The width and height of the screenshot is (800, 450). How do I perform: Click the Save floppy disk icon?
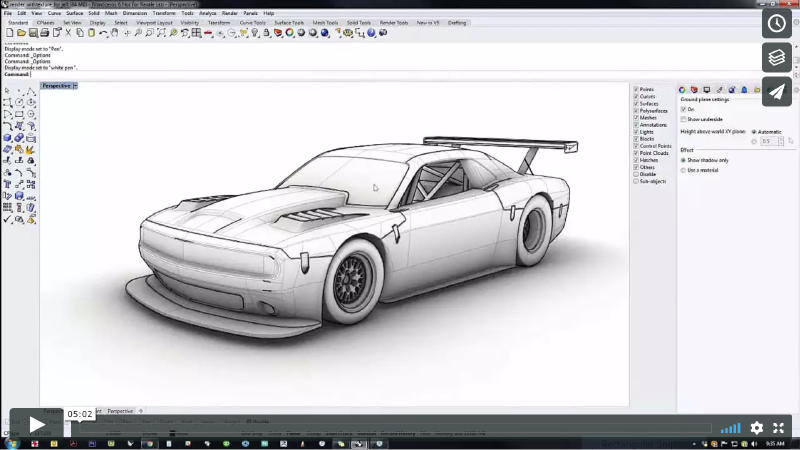click(x=33, y=33)
